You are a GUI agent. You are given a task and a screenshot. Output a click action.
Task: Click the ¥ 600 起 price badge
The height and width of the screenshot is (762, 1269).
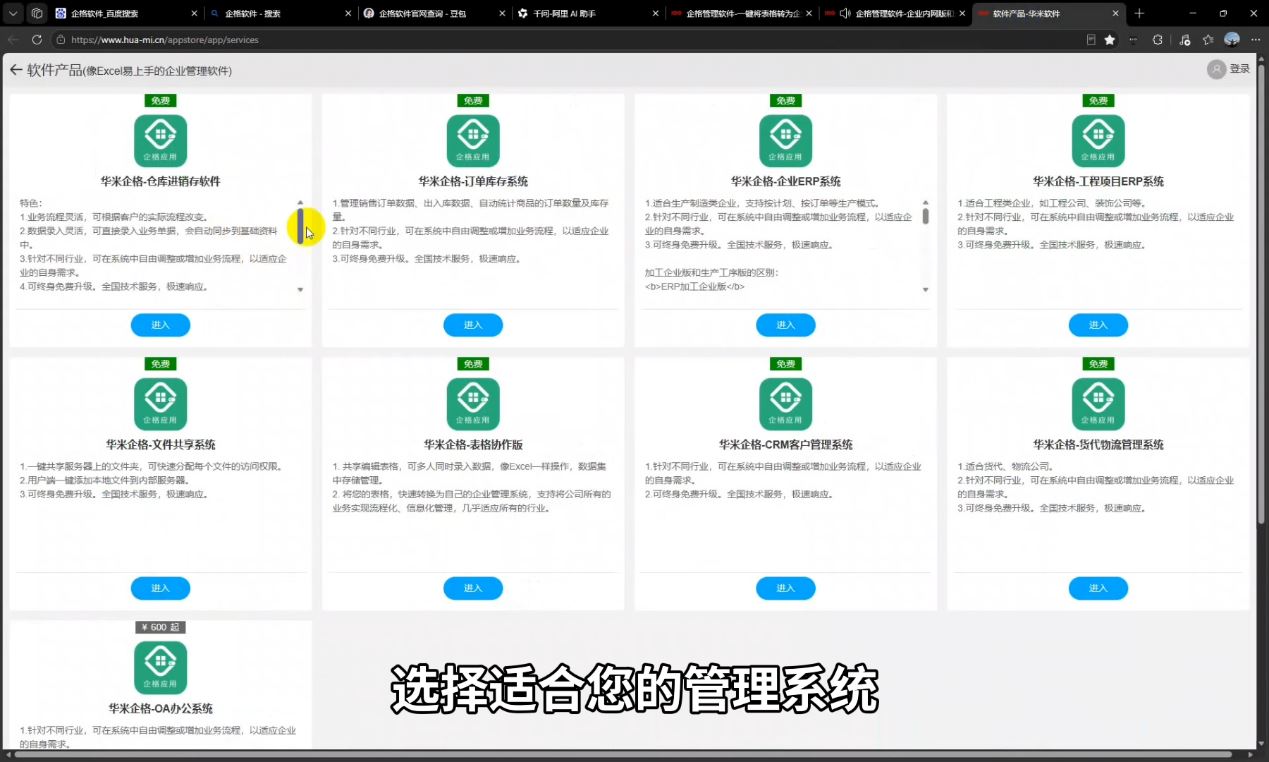pyautogui.click(x=160, y=627)
